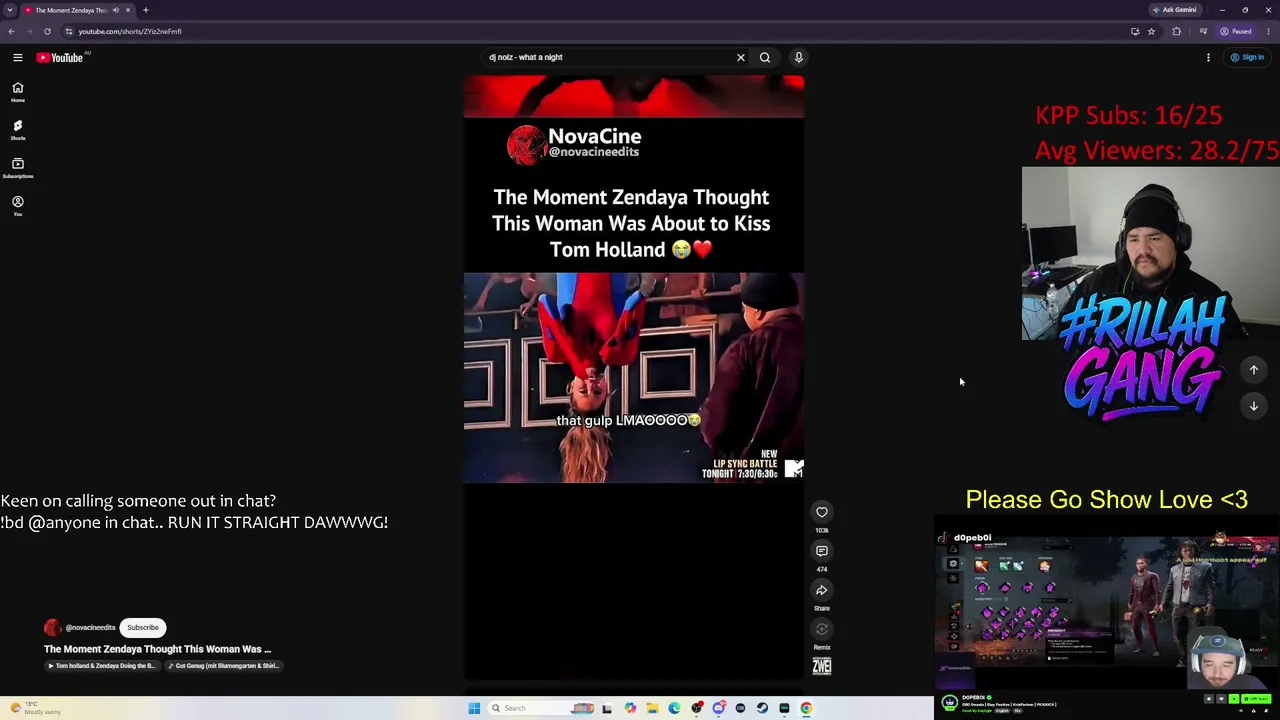Expand the tab search dropdown

click(10, 10)
